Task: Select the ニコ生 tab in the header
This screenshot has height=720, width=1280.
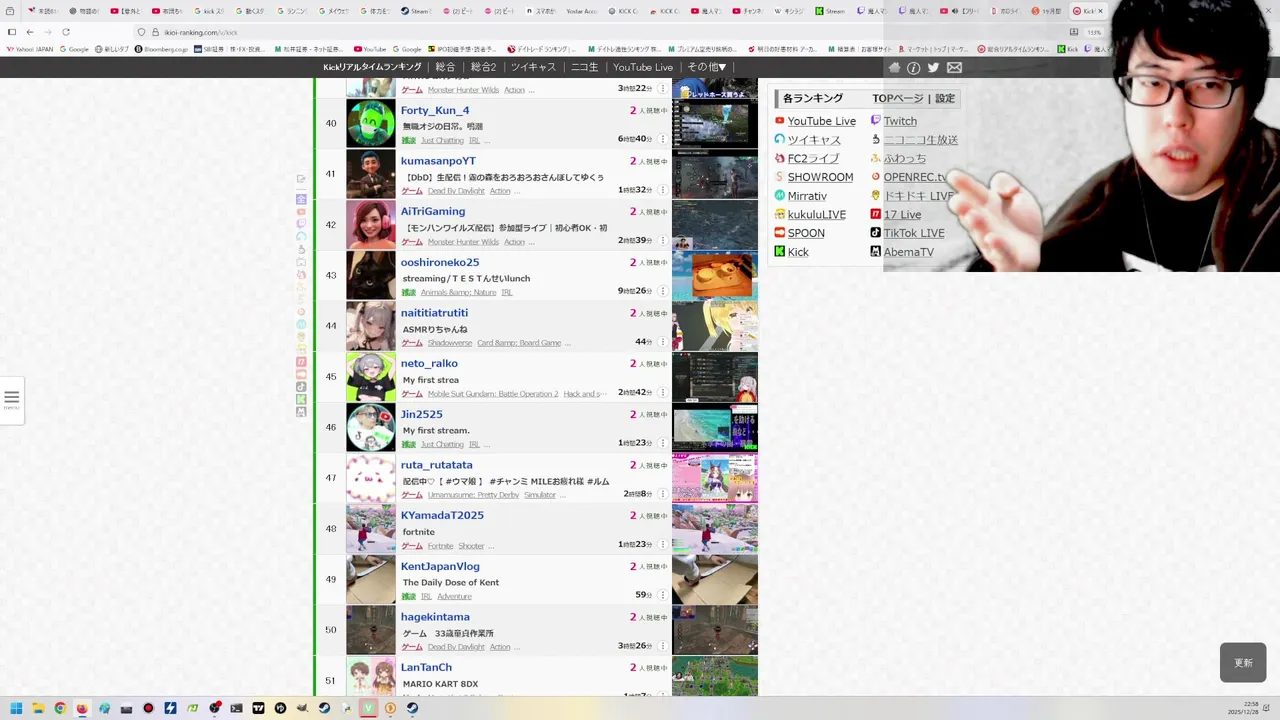Action: coord(584,67)
